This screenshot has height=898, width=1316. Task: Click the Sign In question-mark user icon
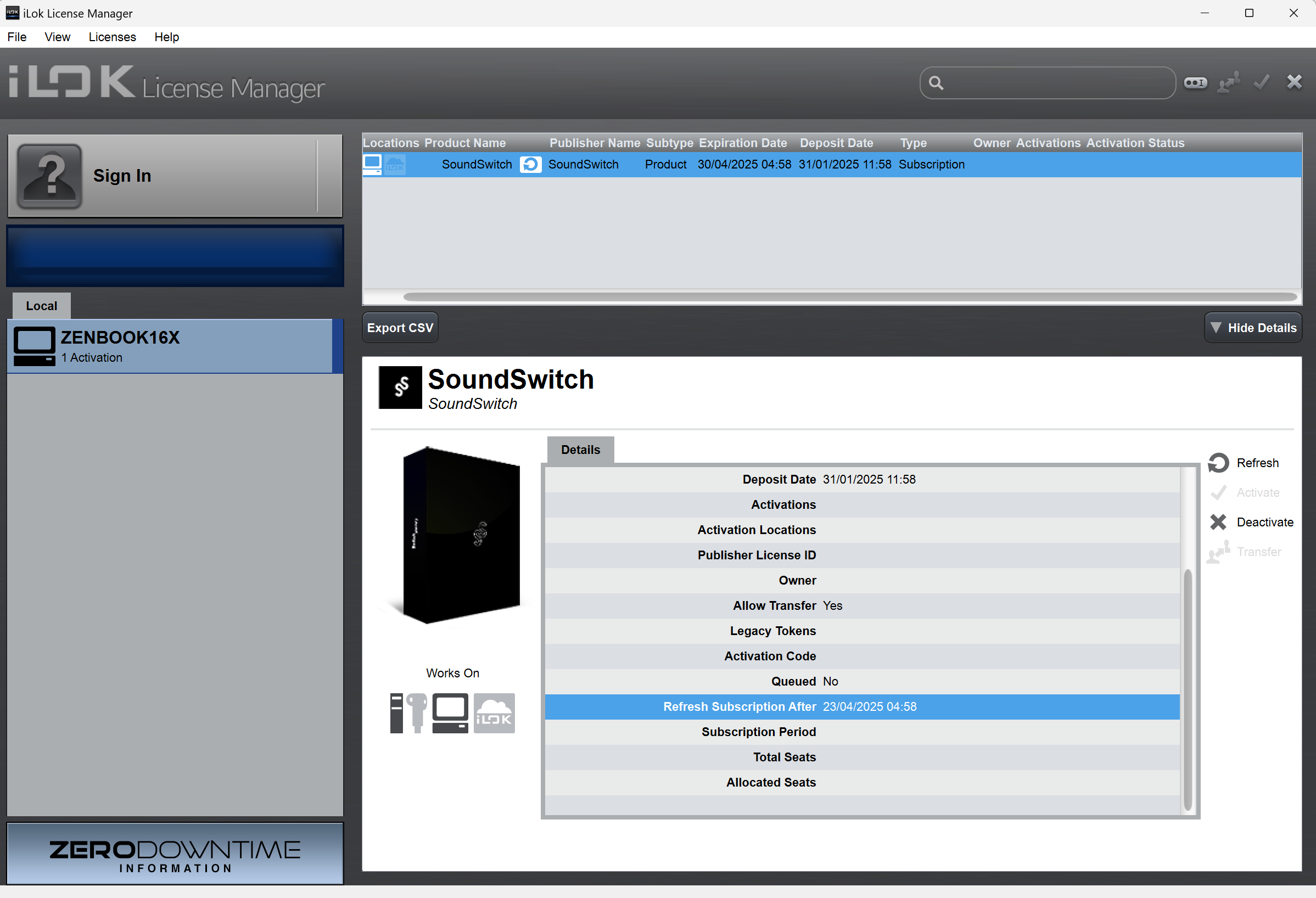click(50, 176)
